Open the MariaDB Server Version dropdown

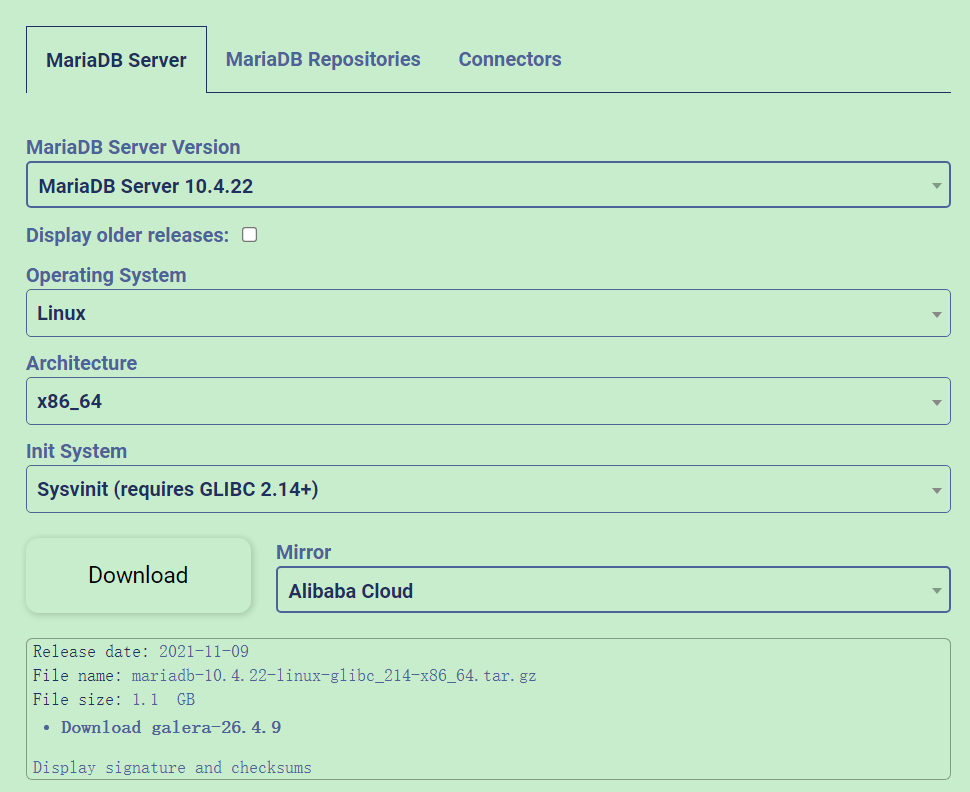[488, 185]
